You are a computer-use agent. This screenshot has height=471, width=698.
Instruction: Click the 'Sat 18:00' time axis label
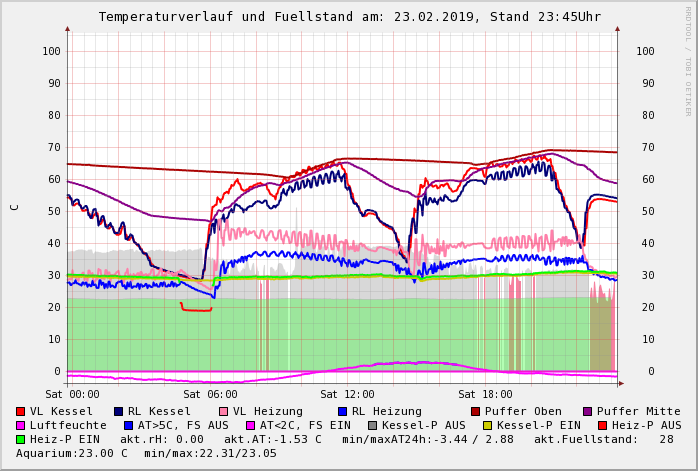[x=486, y=395]
